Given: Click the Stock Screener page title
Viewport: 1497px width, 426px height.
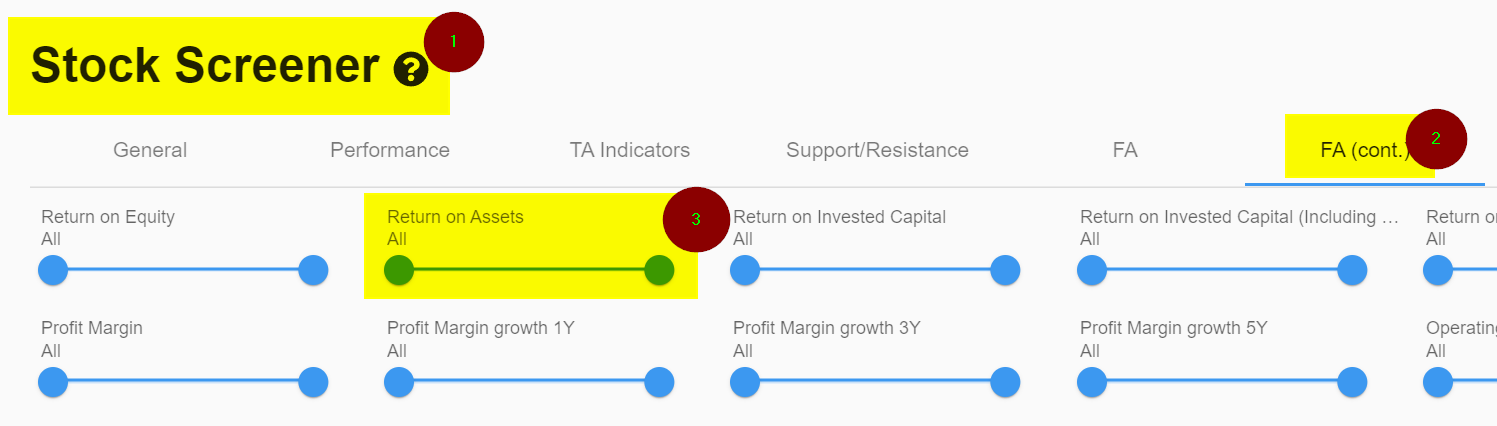Looking at the screenshot, I should click(205, 66).
